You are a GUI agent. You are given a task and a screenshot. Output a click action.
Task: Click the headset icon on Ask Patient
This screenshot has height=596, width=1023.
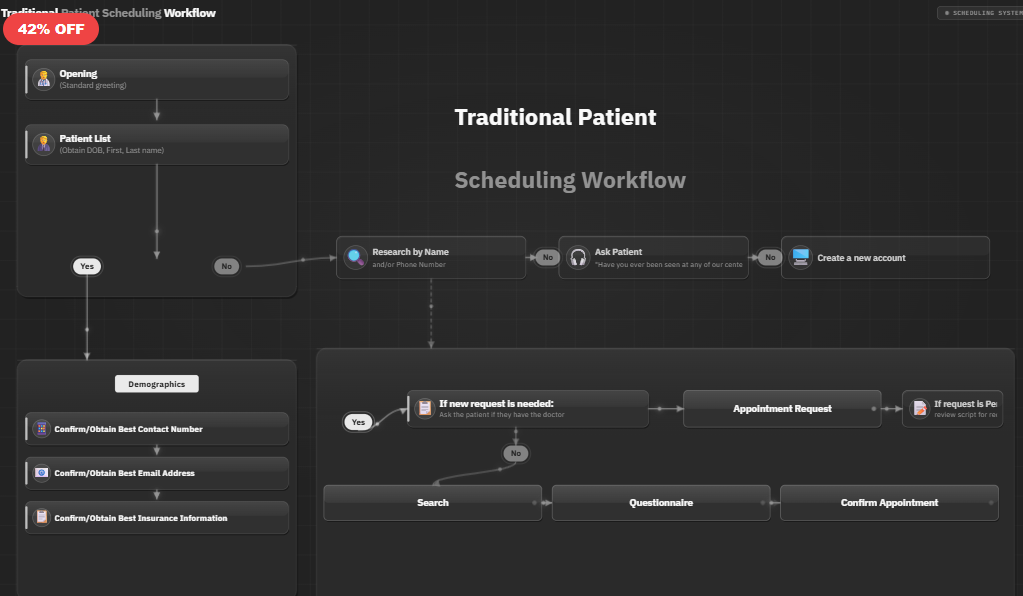(x=578, y=257)
